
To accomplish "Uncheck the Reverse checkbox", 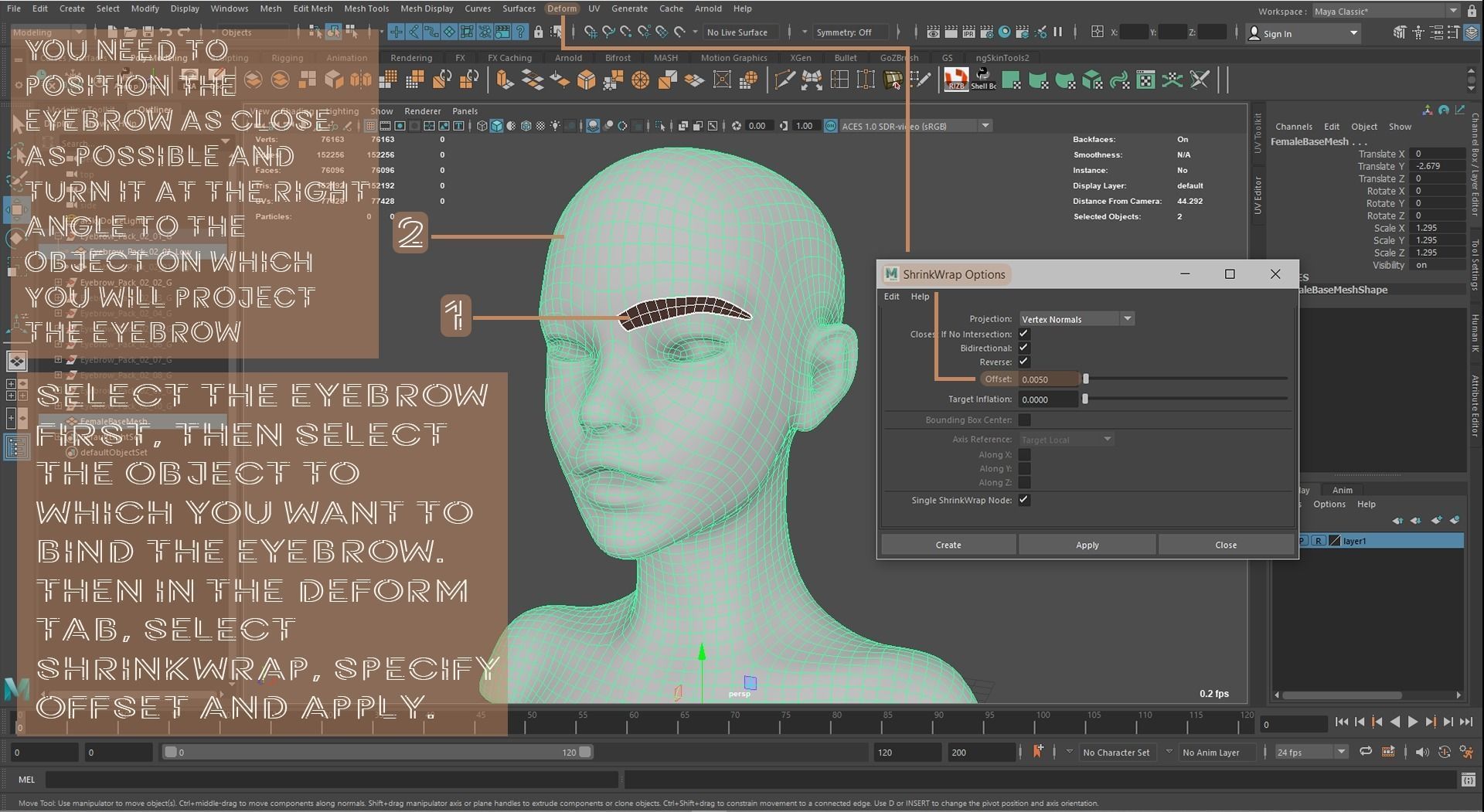I will pos(1024,362).
